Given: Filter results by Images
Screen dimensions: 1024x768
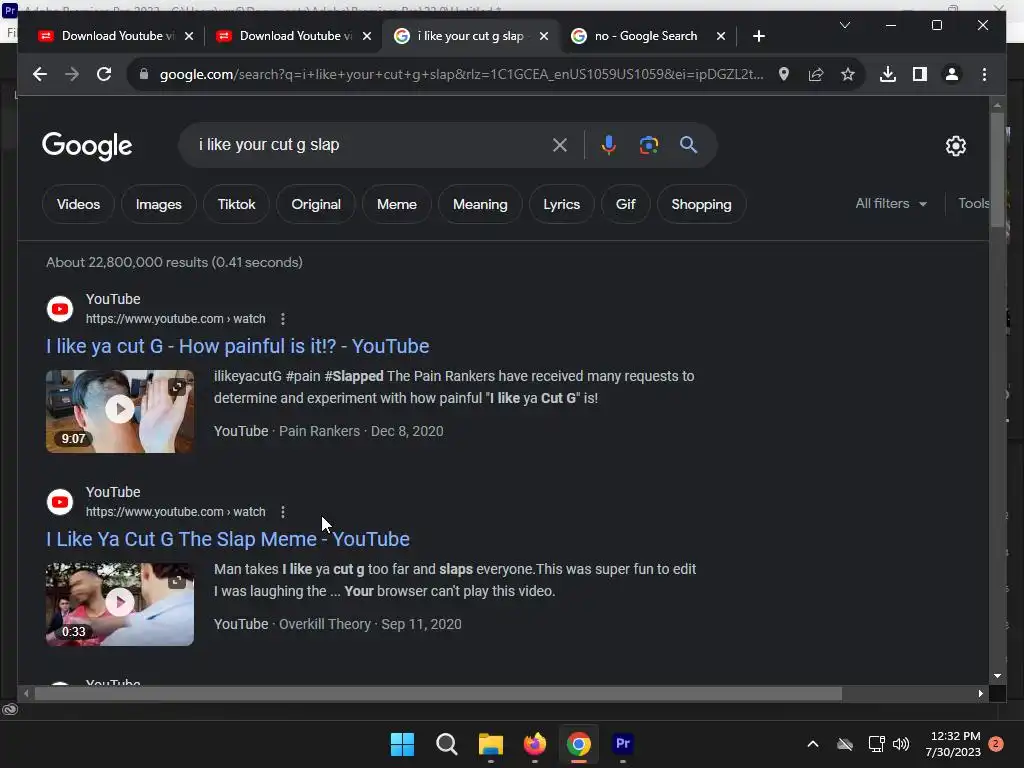Looking at the screenshot, I should (159, 204).
